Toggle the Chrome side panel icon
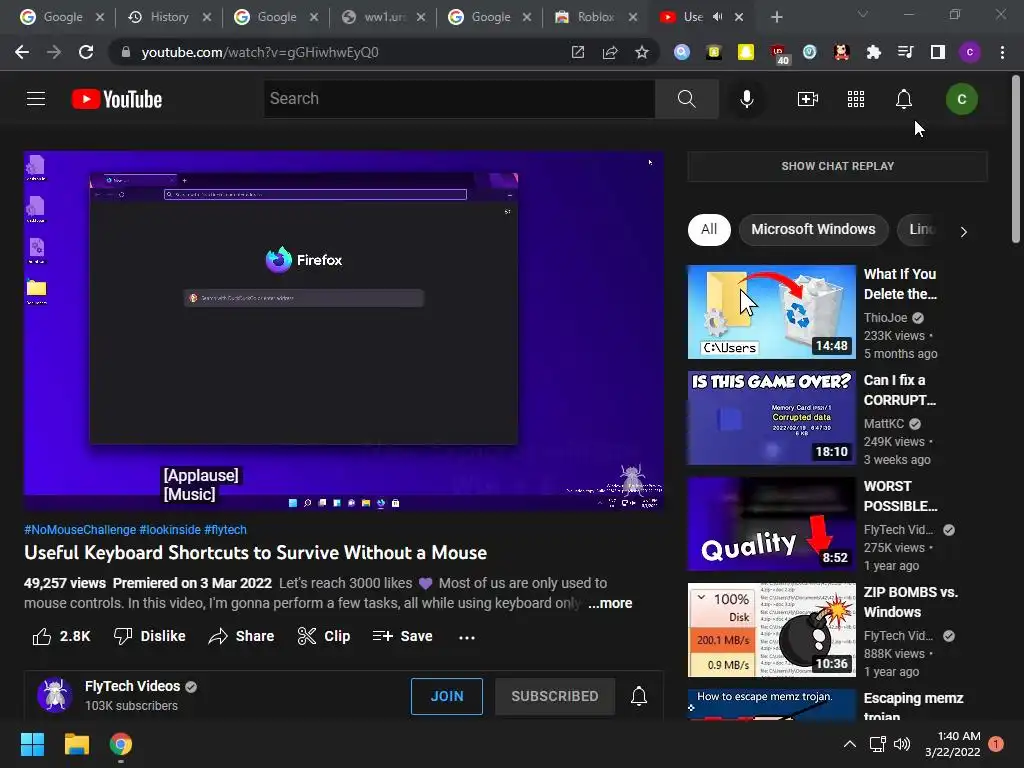The height and width of the screenshot is (768, 1024). 938,52
